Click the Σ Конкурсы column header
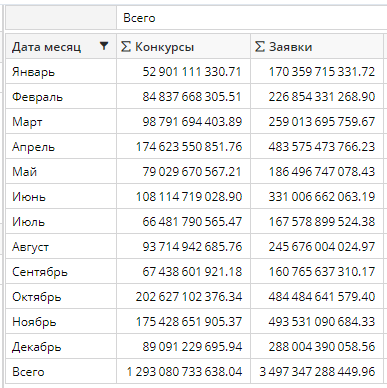 click(x=183, y=47)
